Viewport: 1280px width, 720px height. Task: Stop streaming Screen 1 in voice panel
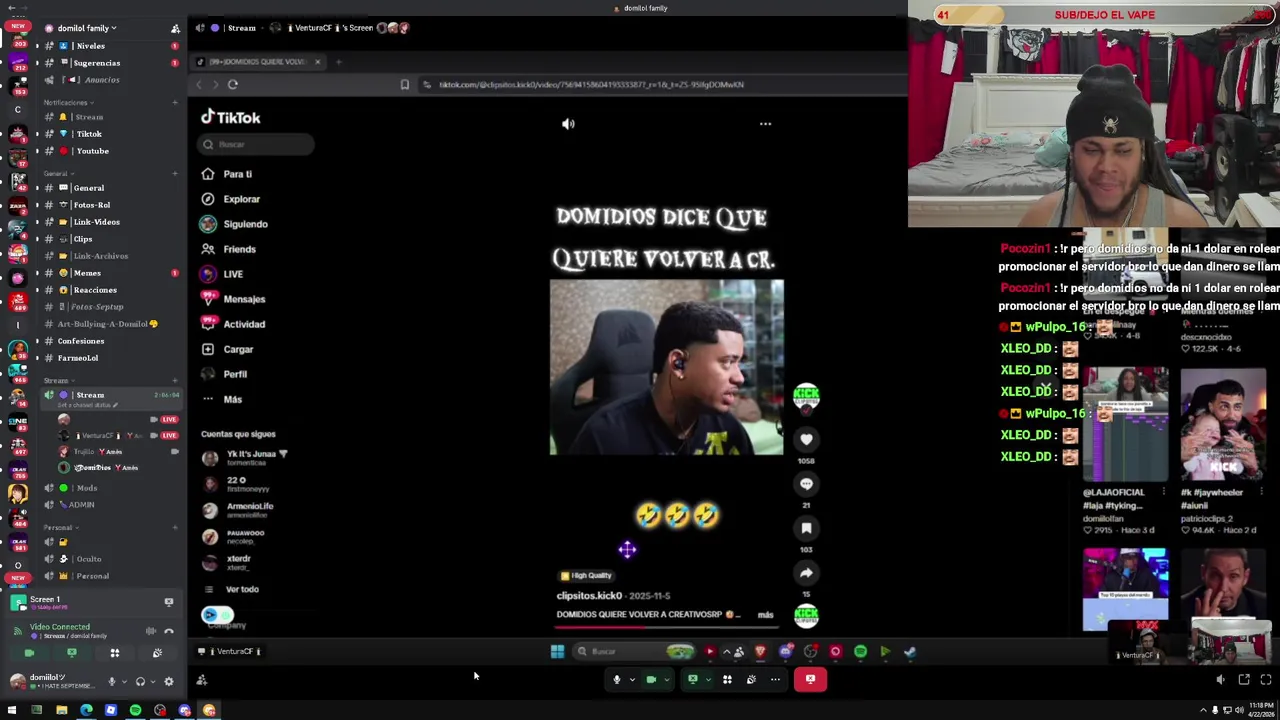click(x=168, y=602)
